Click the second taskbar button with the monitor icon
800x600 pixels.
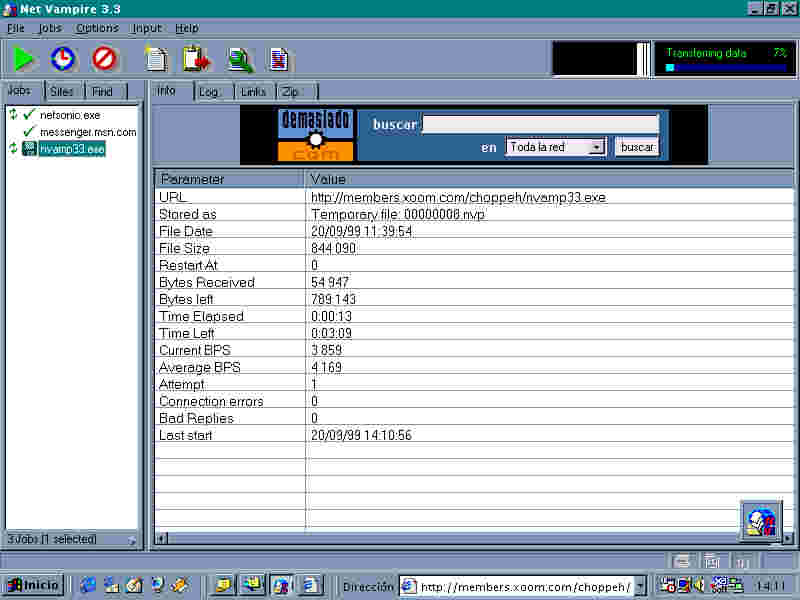[252, 585]
